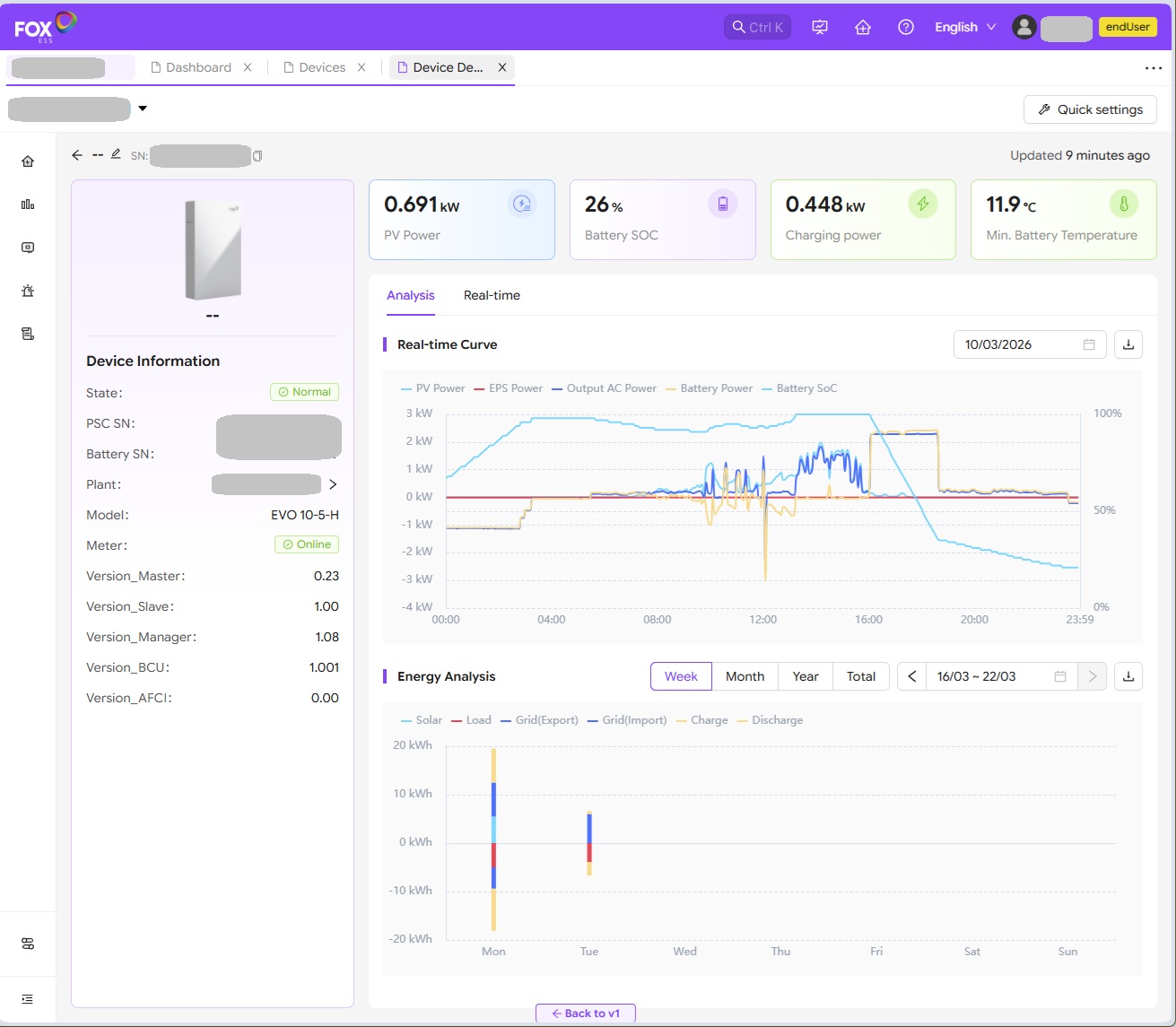
Task: Open Quick settings
Action: click(x=1090, y=109)
